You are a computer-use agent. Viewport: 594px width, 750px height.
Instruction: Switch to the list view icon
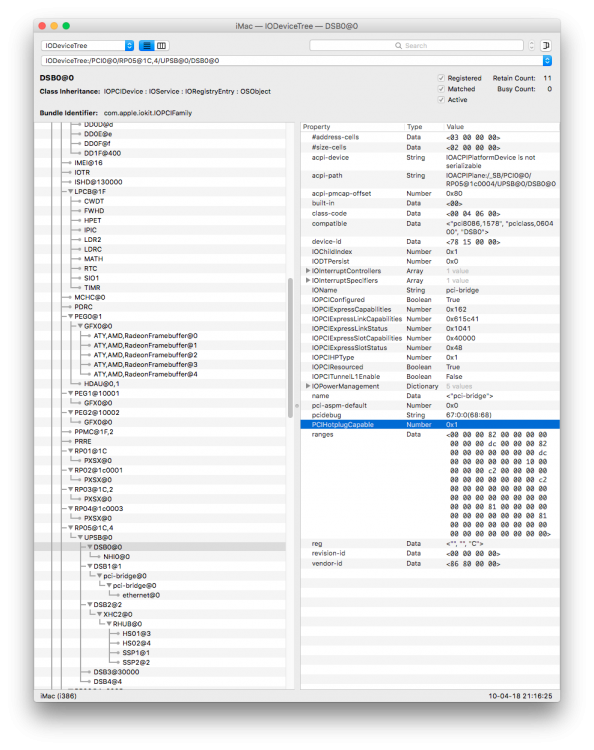pos(146,45)
